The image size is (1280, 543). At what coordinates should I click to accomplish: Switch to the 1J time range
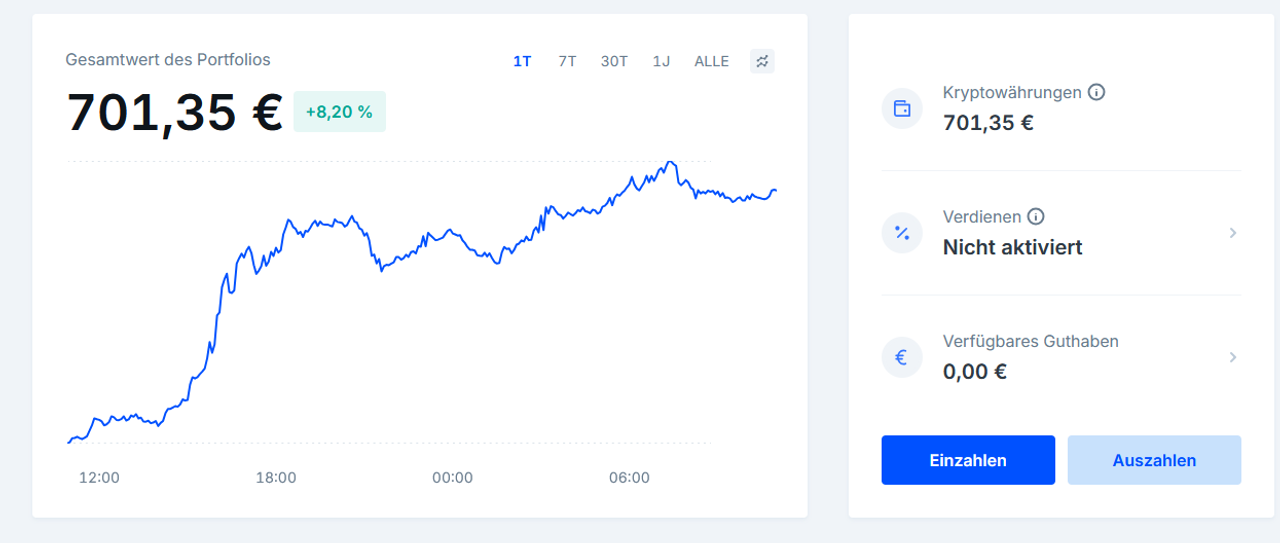coord(661,61)
